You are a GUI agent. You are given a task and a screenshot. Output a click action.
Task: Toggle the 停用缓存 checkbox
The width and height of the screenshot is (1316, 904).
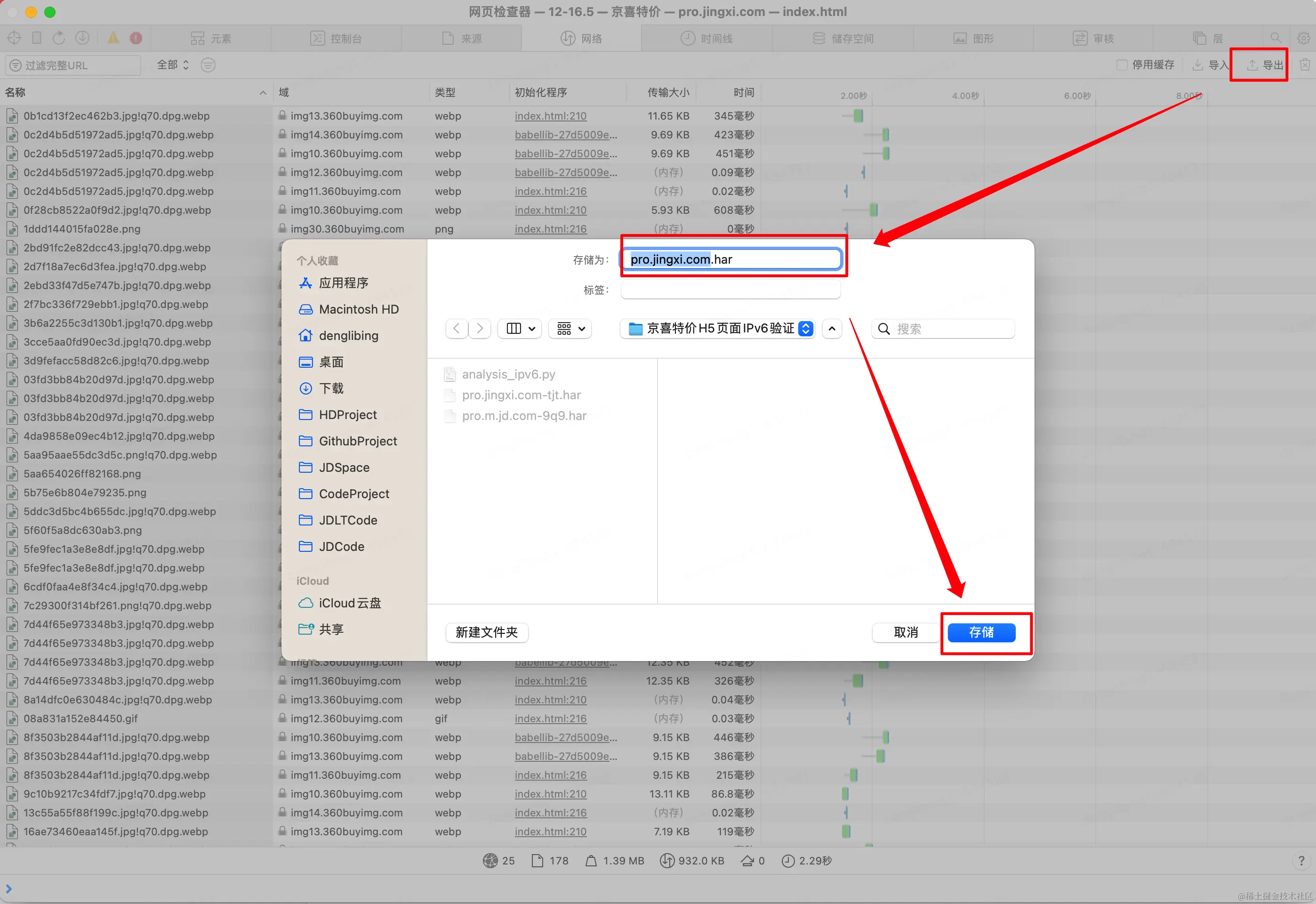[x=1121, y=65]
